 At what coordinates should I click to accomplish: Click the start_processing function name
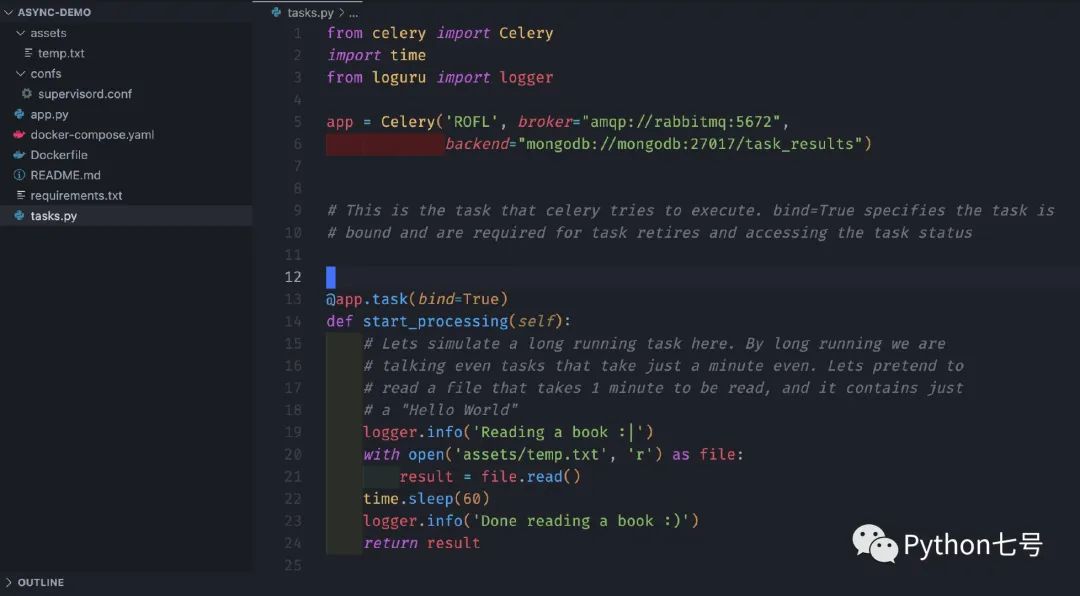435,321
